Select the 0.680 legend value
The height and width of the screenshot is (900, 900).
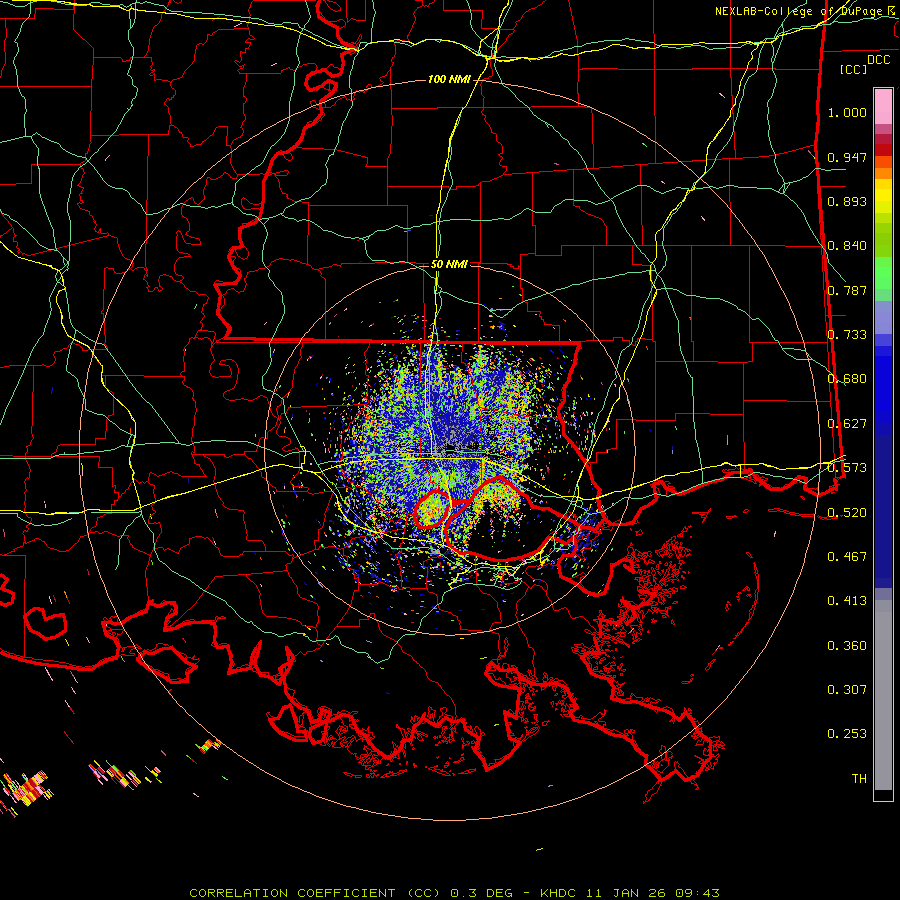click(x=847, y=379)
